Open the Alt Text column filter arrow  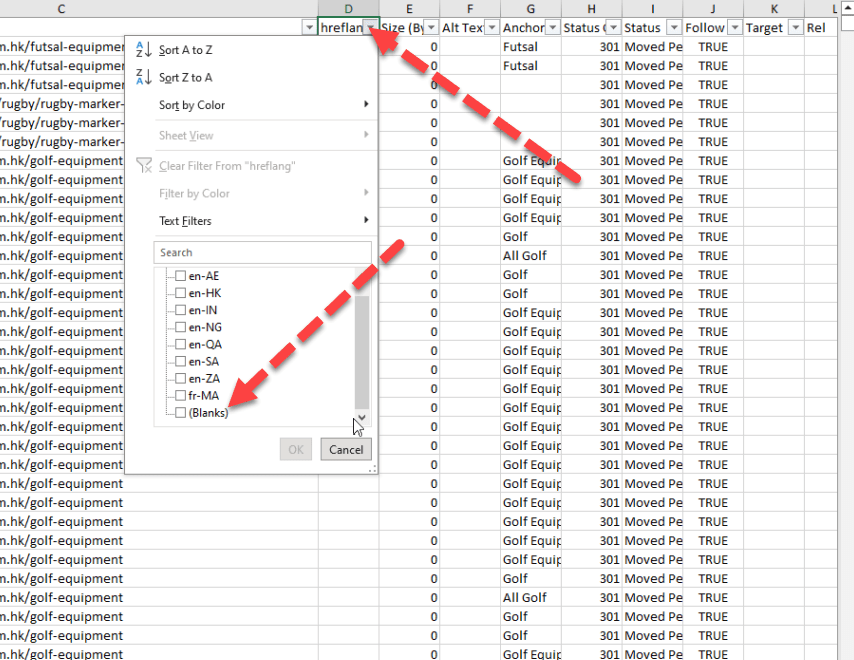tap(491, 28)
